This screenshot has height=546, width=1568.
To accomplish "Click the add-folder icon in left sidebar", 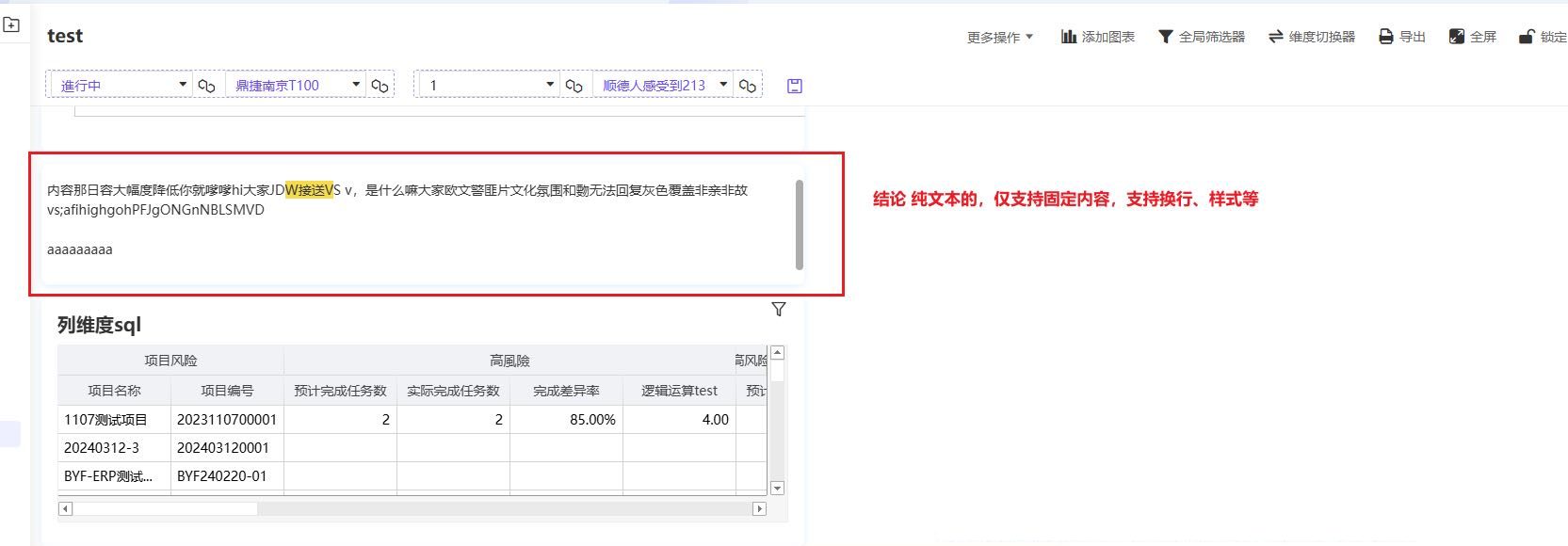I will 11,25.
